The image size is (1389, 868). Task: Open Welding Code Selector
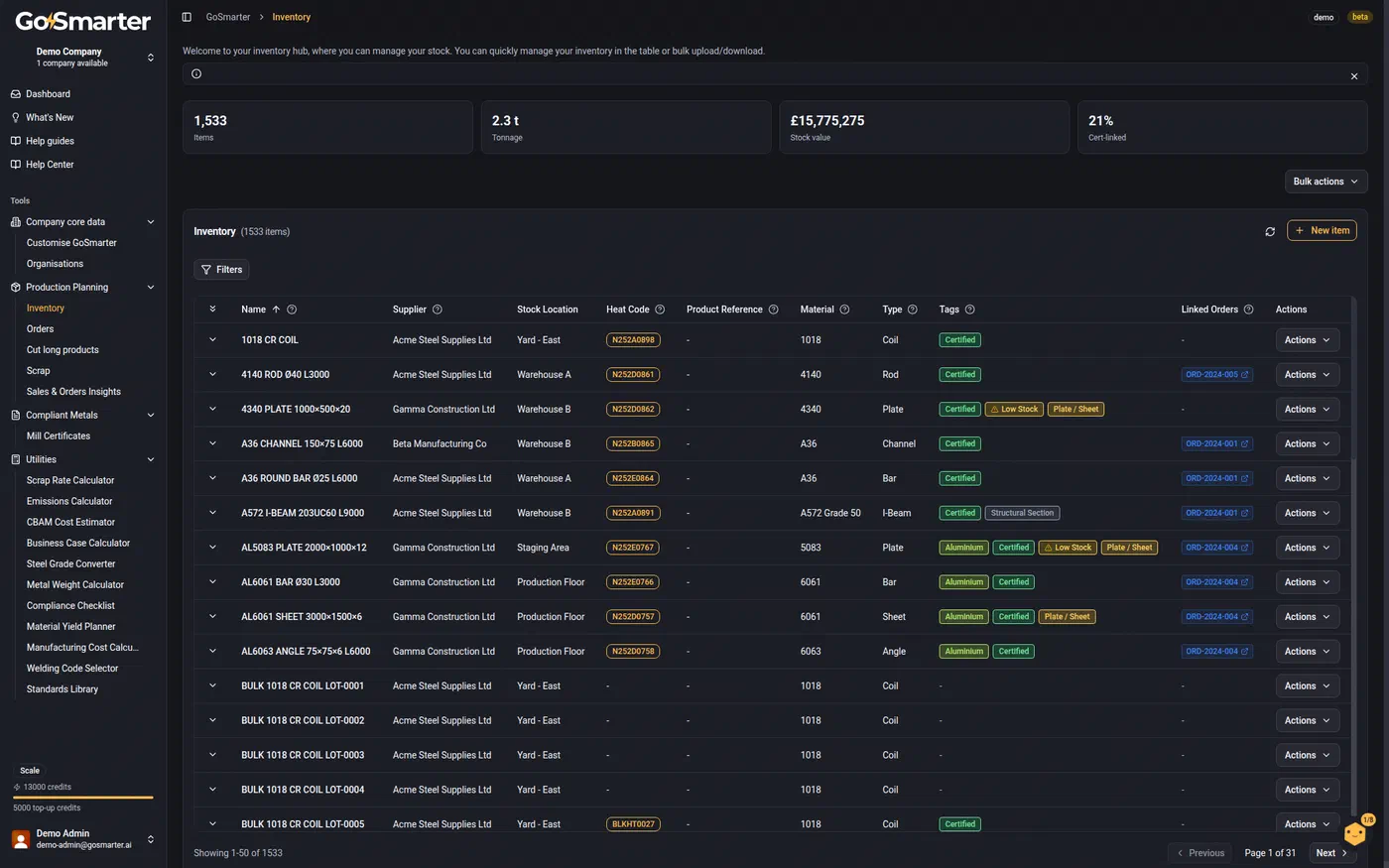pos(72,669)
